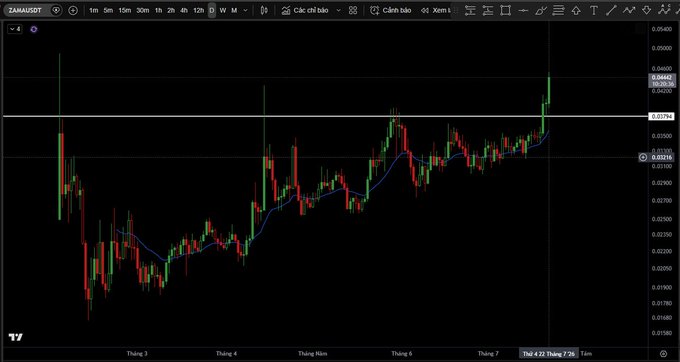Select the trend line tool
The image size is (680, 362).
pos(611,10)
